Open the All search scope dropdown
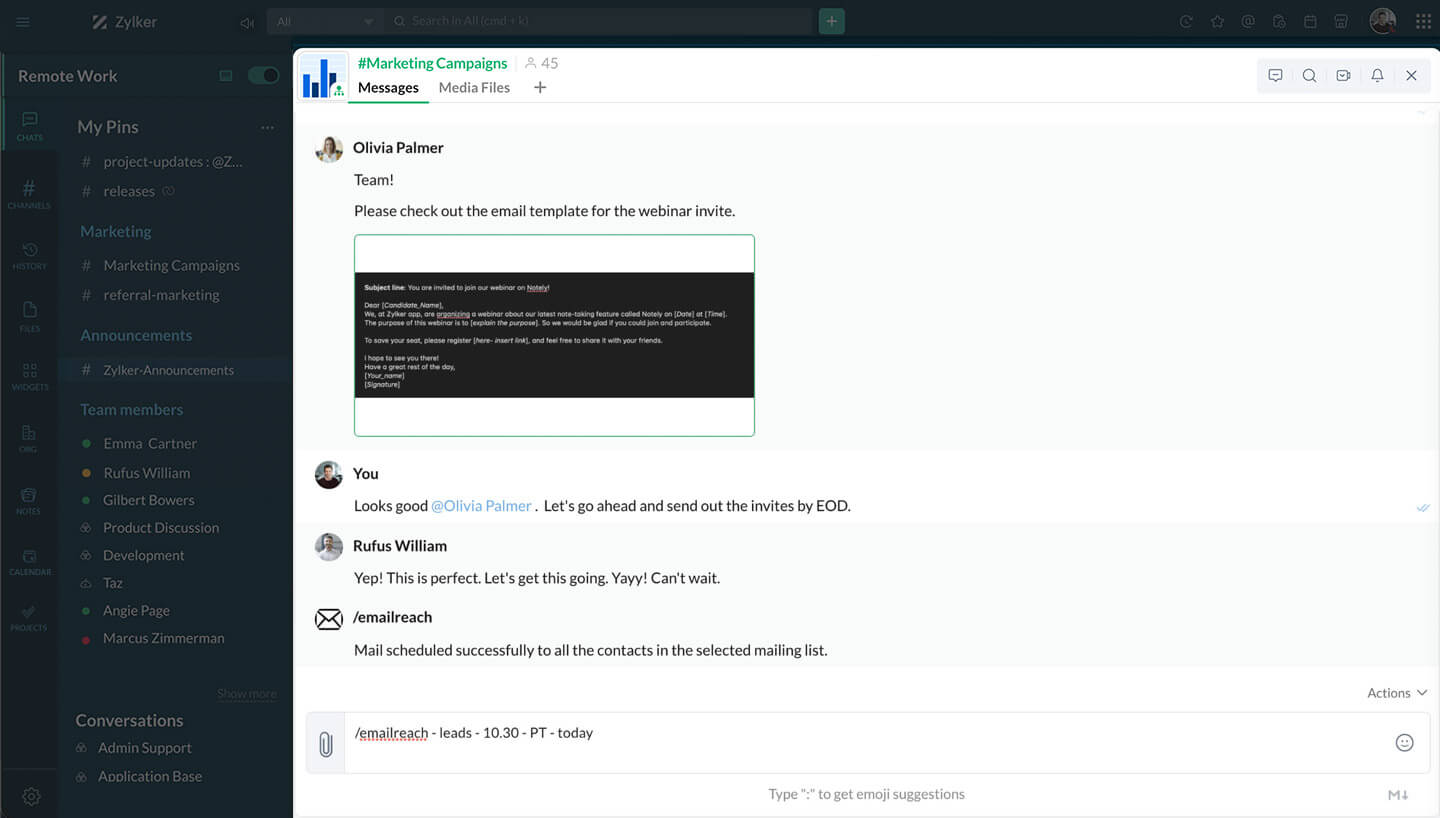 (325, 21)
